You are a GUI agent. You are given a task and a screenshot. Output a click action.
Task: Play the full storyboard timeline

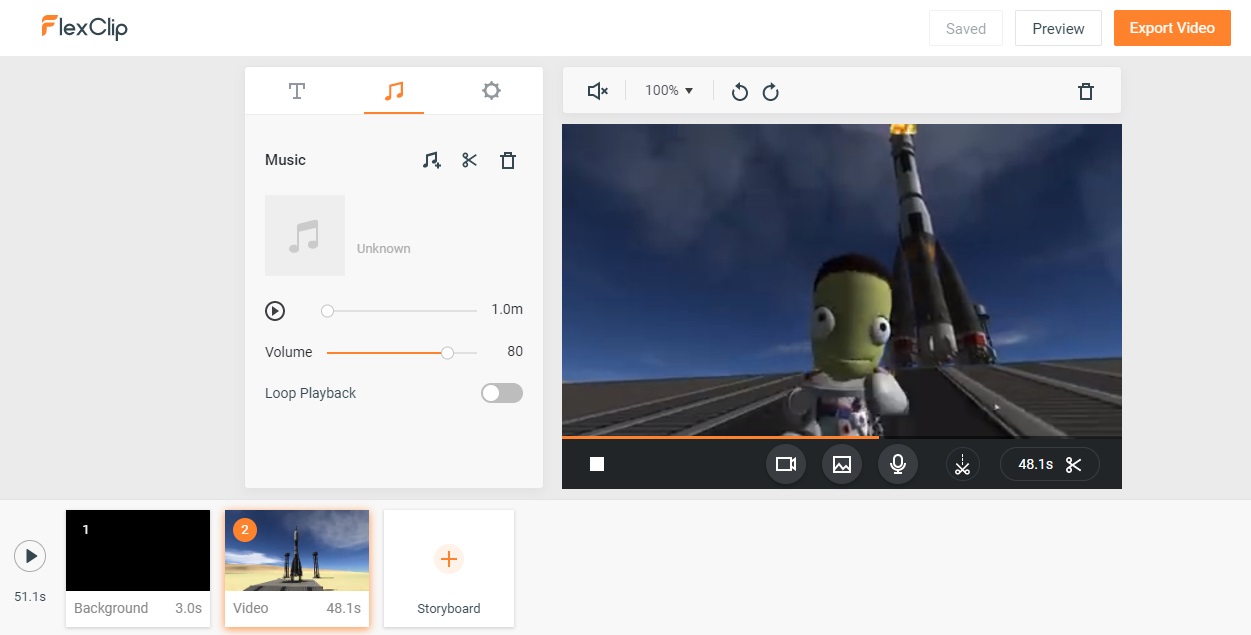(30, 556)
